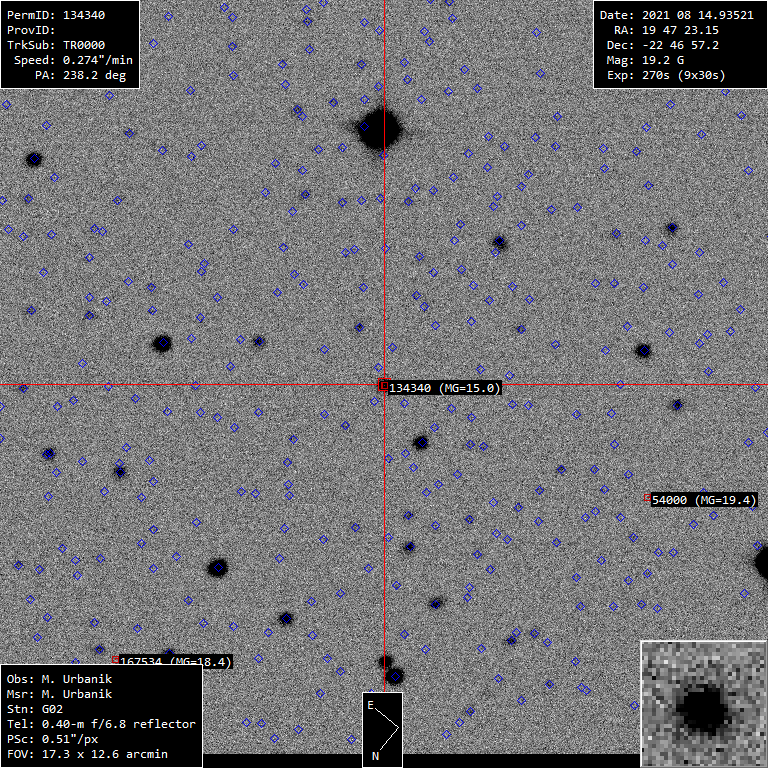
Task: Click the "Exp: 270s (9x30s)" line
Action: tap(666, 75)
